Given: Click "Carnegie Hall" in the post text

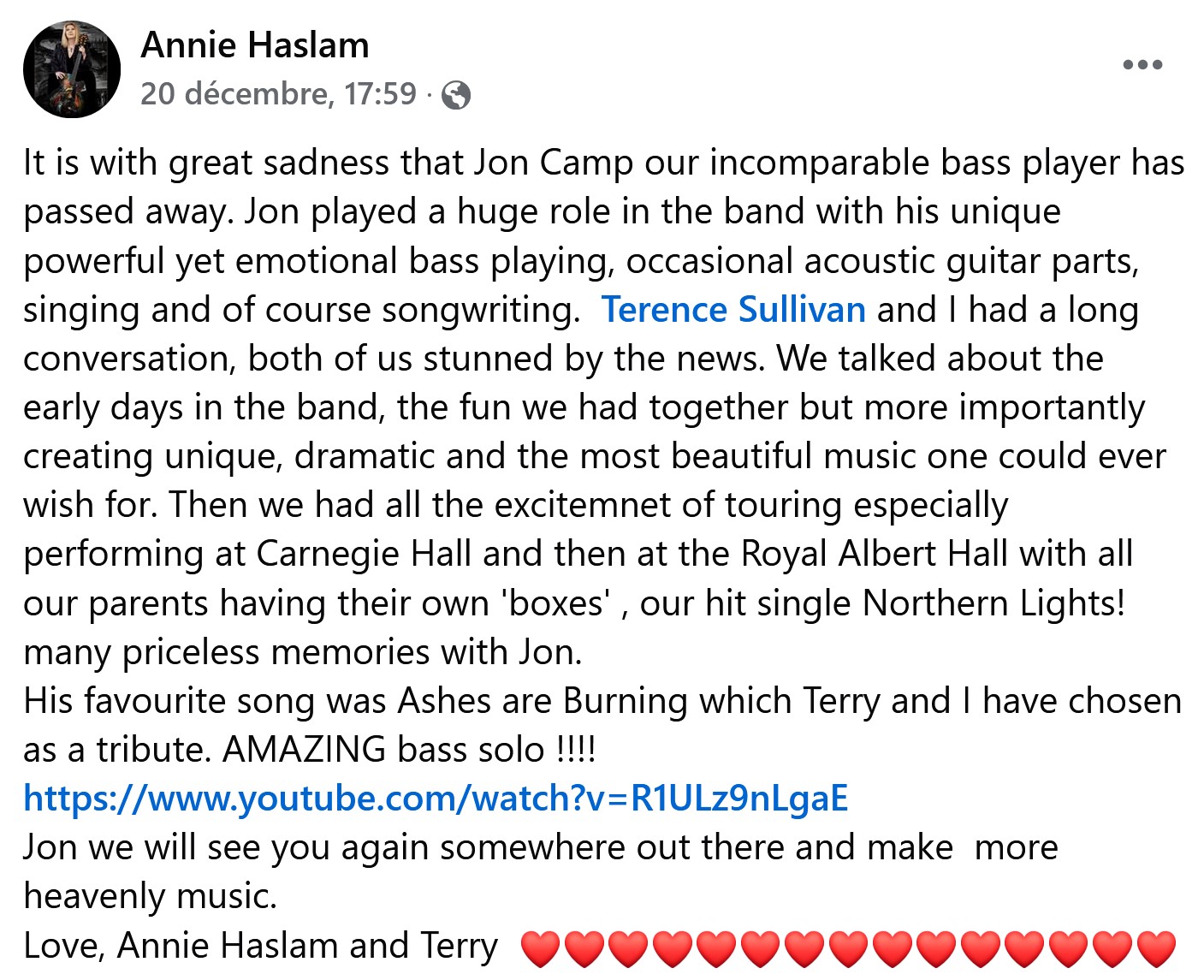Looking at the screenshot, I should (x=364, y=554).
